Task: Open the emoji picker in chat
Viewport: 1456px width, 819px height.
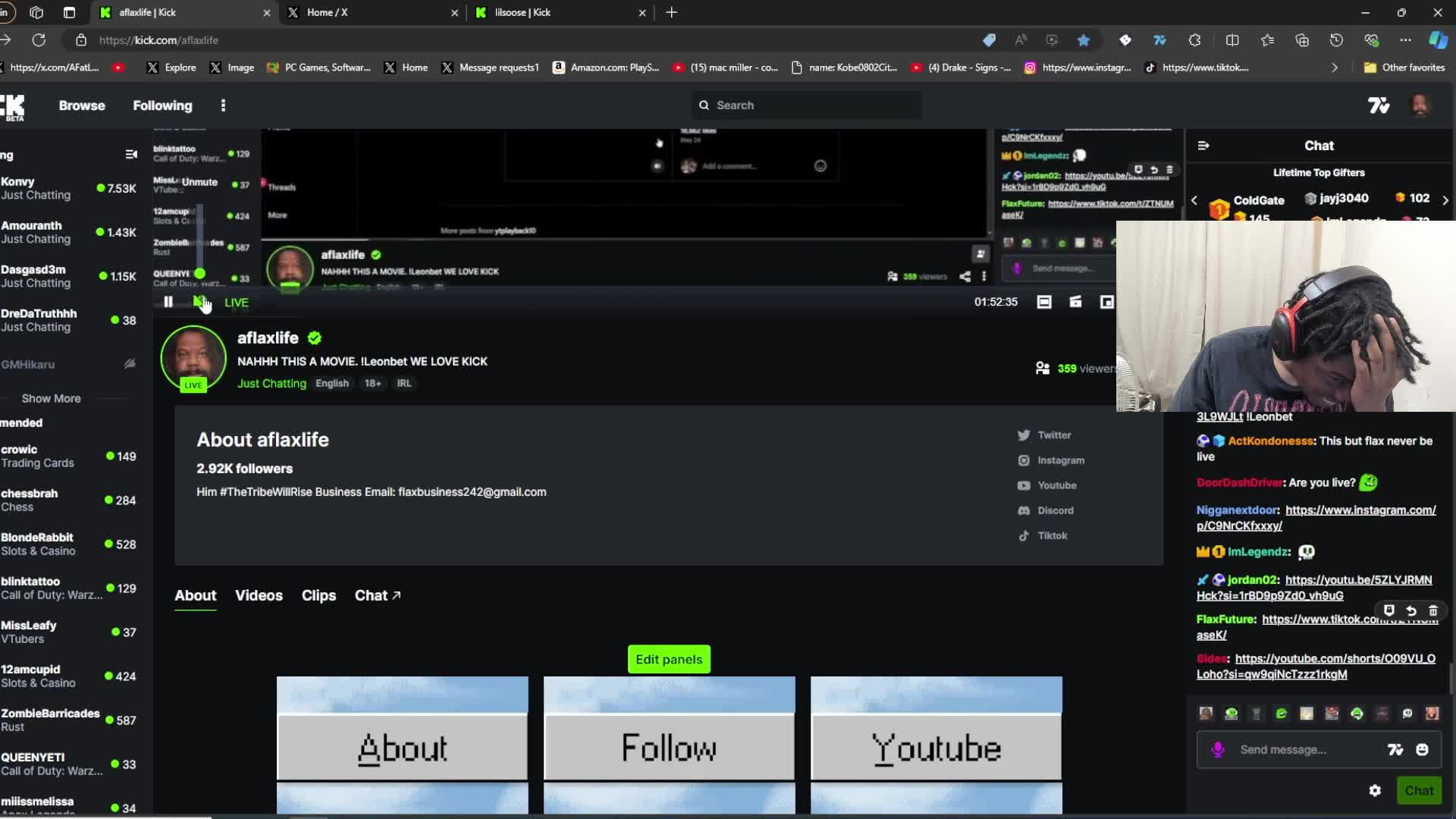Action: pyautogui.click(x=1422, y=749)
